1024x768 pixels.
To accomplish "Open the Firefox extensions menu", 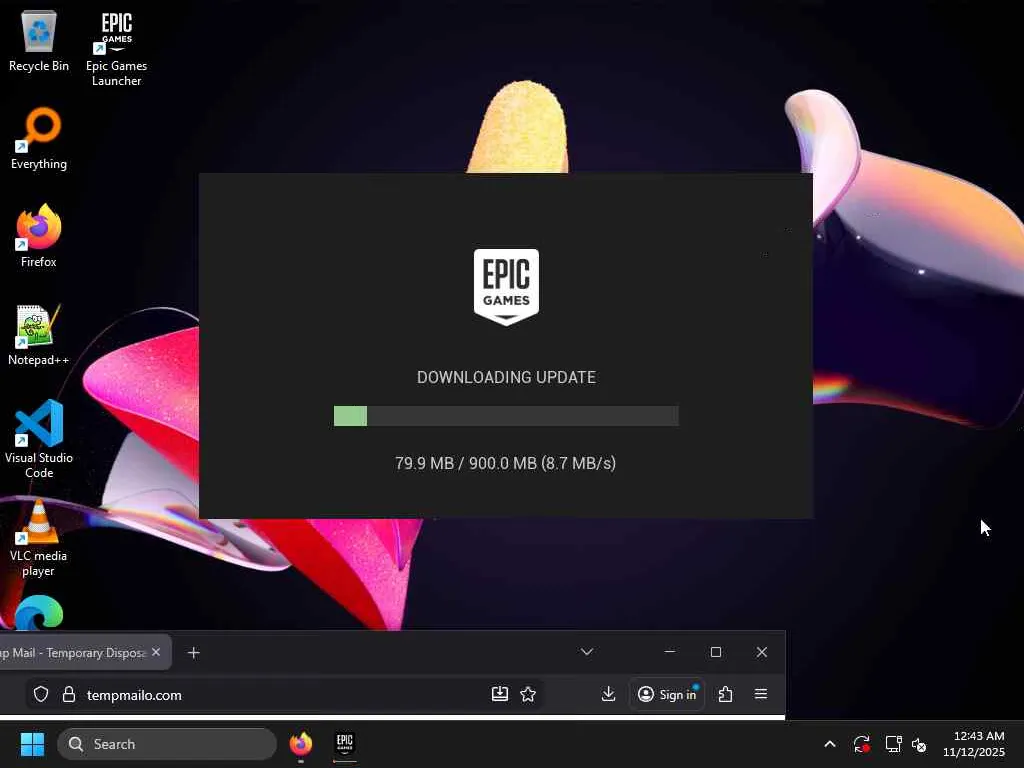I will click(x=725, y=694).
